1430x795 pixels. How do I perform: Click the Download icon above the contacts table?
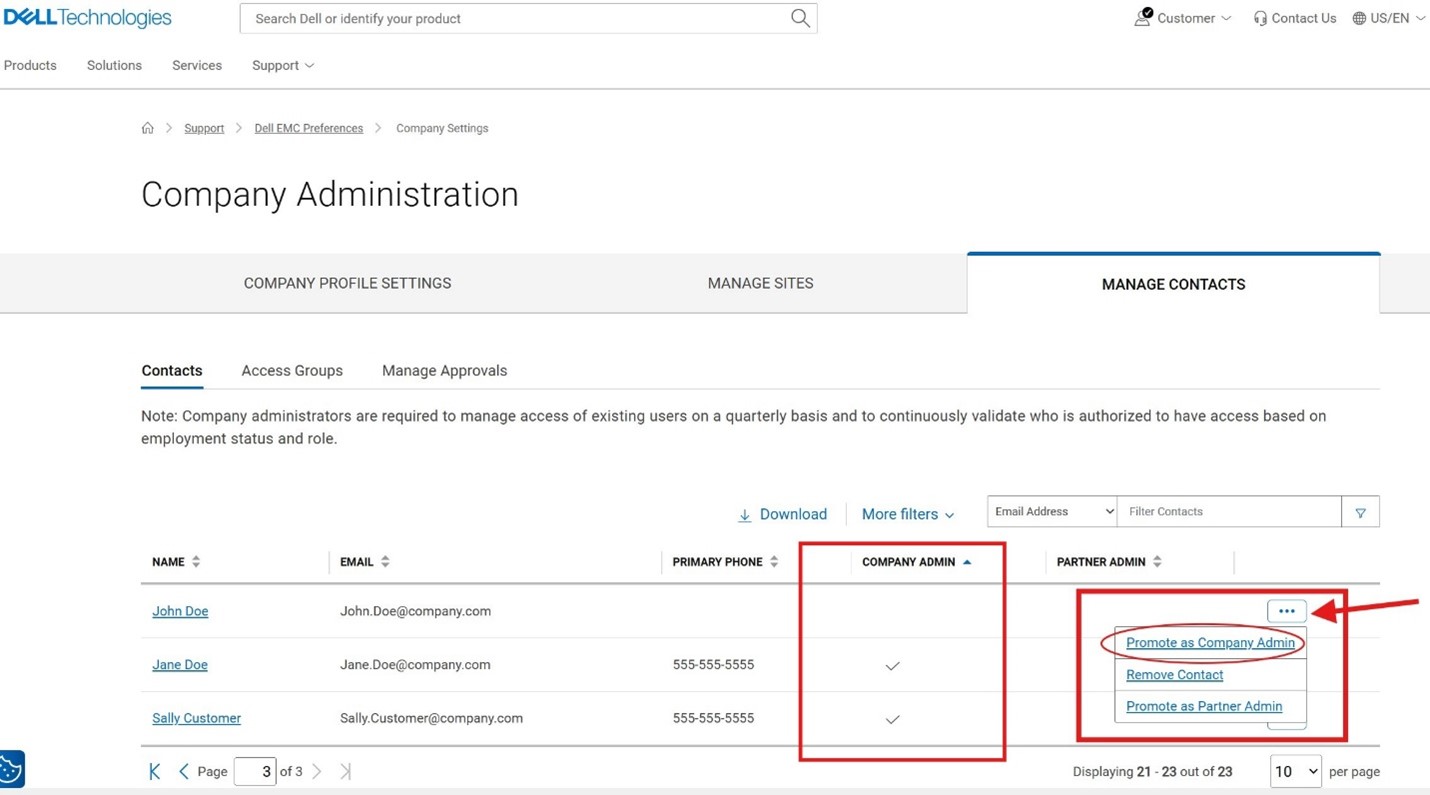point(745,514)
